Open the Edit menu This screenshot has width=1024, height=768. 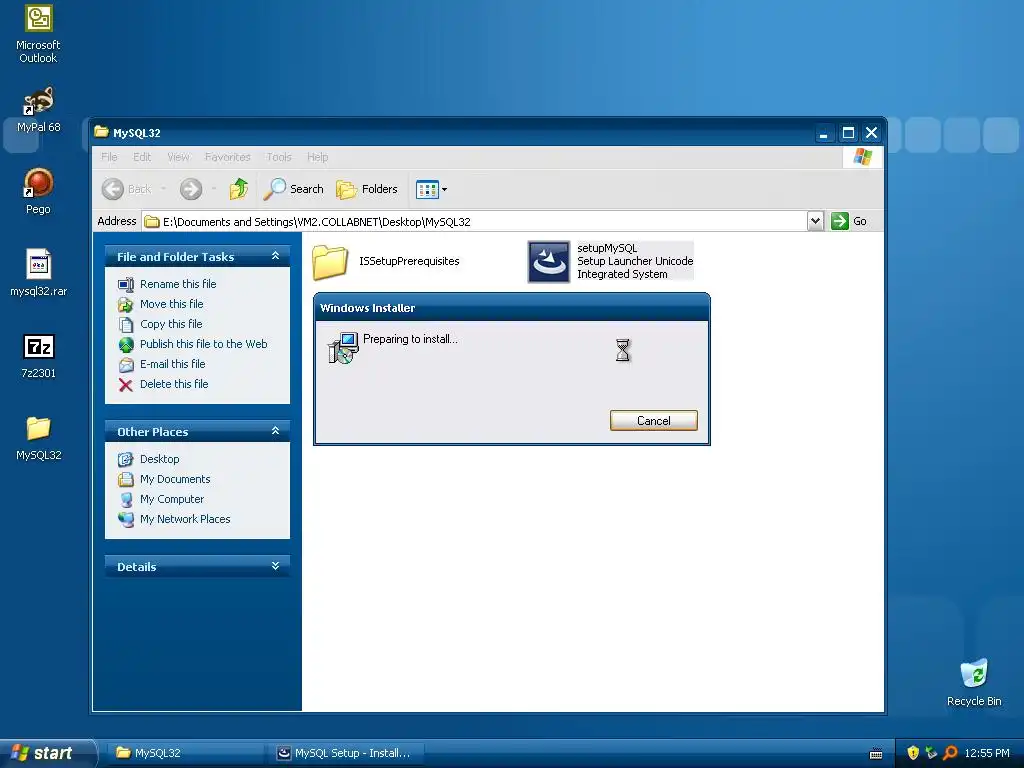coord(142,157)
